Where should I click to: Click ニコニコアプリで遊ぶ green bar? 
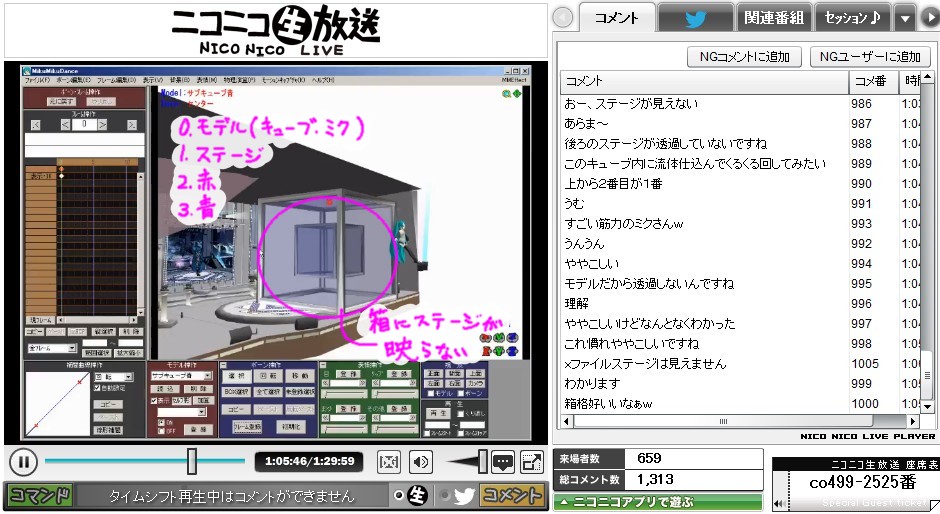pyautogui.click(x=658, y=502)
